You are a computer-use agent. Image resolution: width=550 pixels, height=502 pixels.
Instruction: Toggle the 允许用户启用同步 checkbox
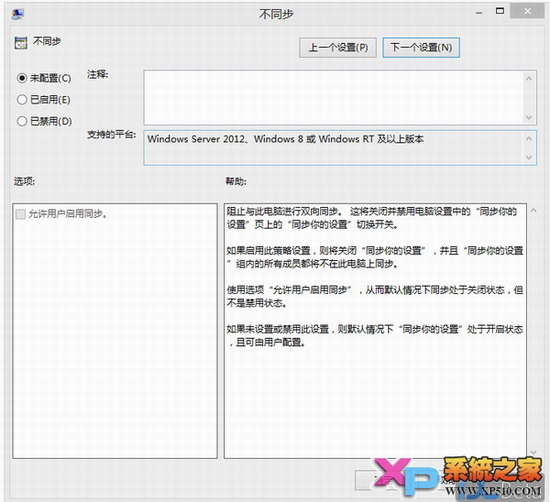point(21,214)
